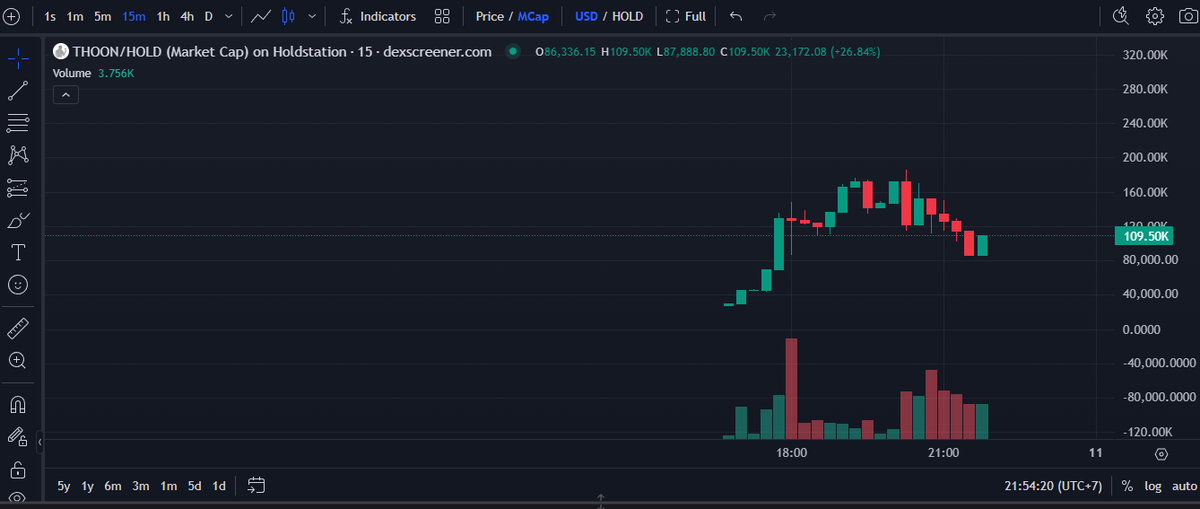The image size is (1200, 509).
Task: Set date range to 3m
Action: [141, 486]
